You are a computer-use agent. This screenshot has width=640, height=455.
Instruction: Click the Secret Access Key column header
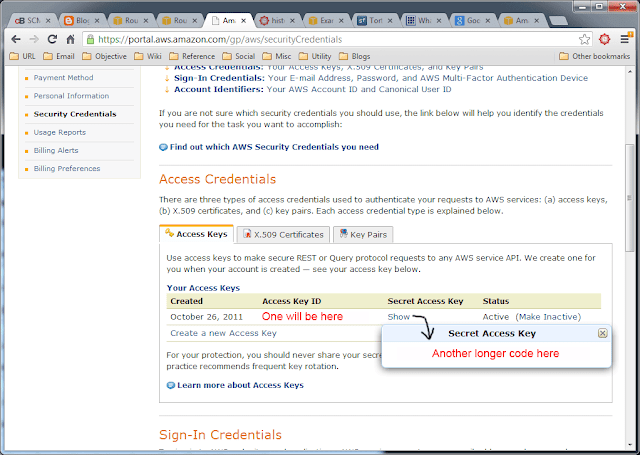[x=425, y=301]
